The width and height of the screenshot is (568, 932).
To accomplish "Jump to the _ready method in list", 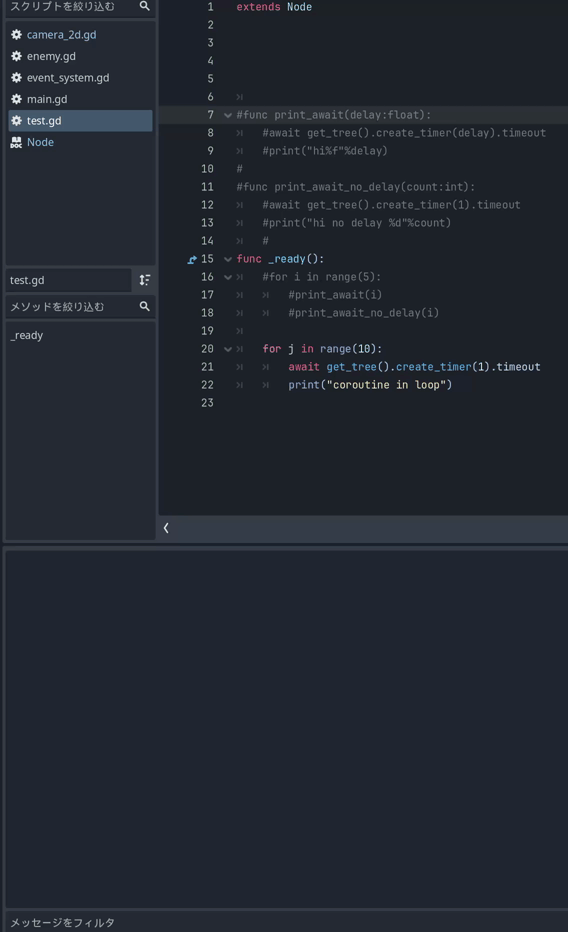I will point(27,335).
